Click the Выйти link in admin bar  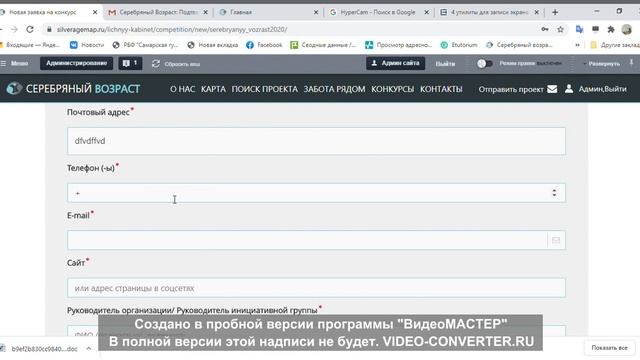[445, 64]
